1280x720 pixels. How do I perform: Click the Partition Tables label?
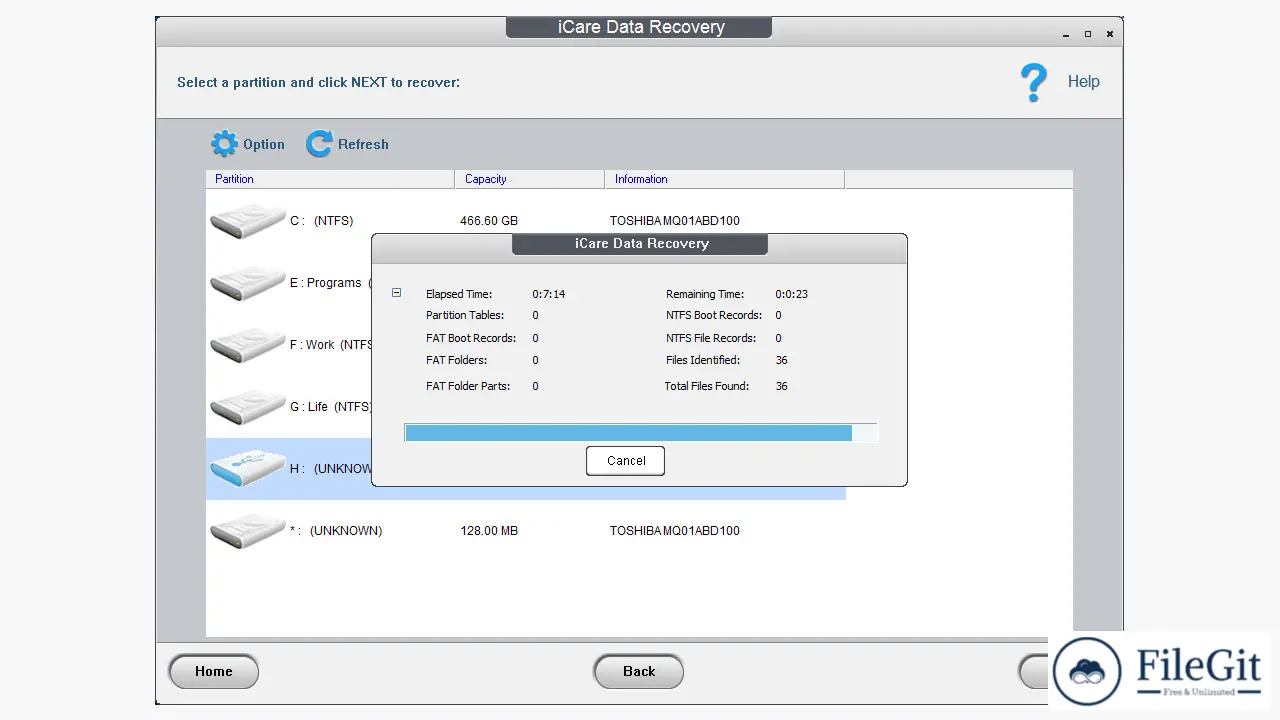465,315
